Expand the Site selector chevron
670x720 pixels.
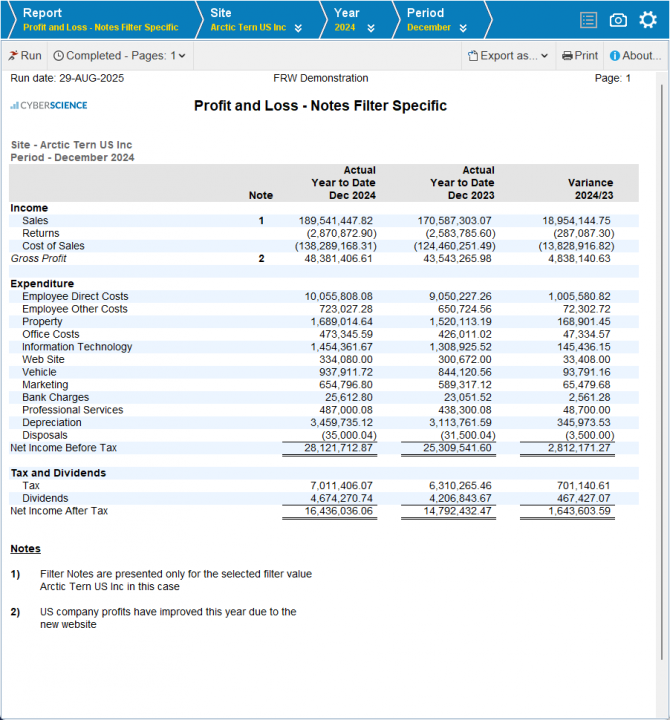(298, 28)
